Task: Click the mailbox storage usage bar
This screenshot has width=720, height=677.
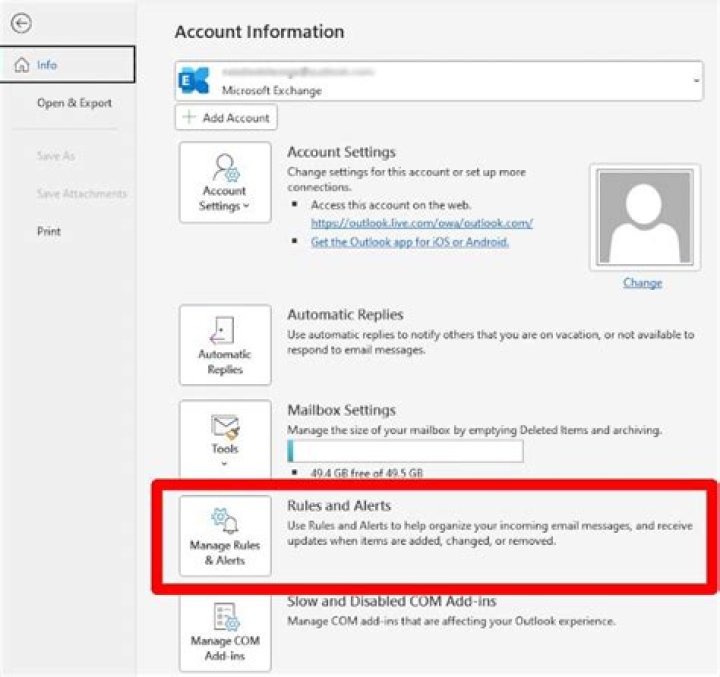Action: tap(405, 451)
